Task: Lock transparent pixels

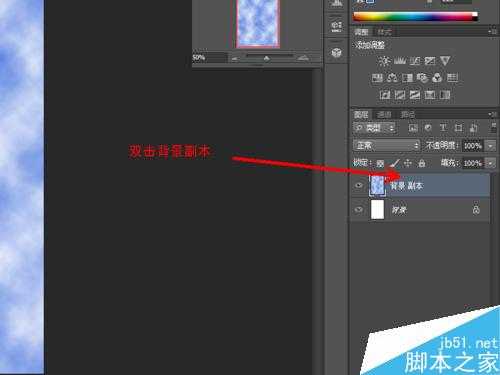Action: coord(380,164)
